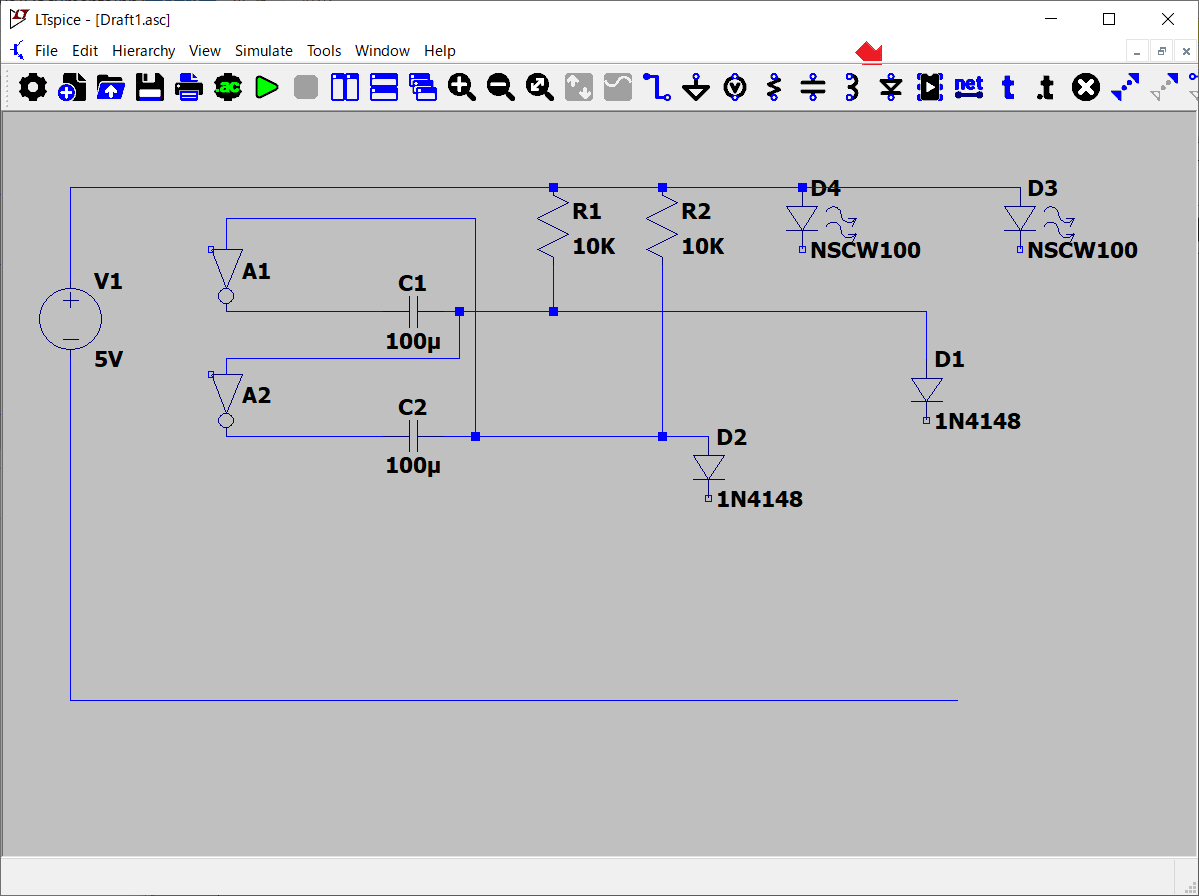Click the green Run simulation button

pos(266,88)
